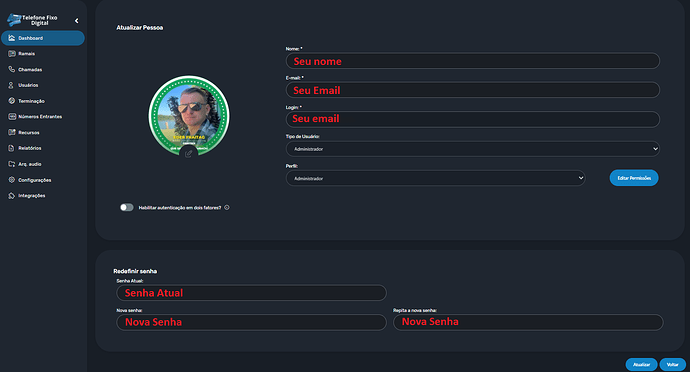Click the Atualizar button
690x372 pixels.
[641, 365]
